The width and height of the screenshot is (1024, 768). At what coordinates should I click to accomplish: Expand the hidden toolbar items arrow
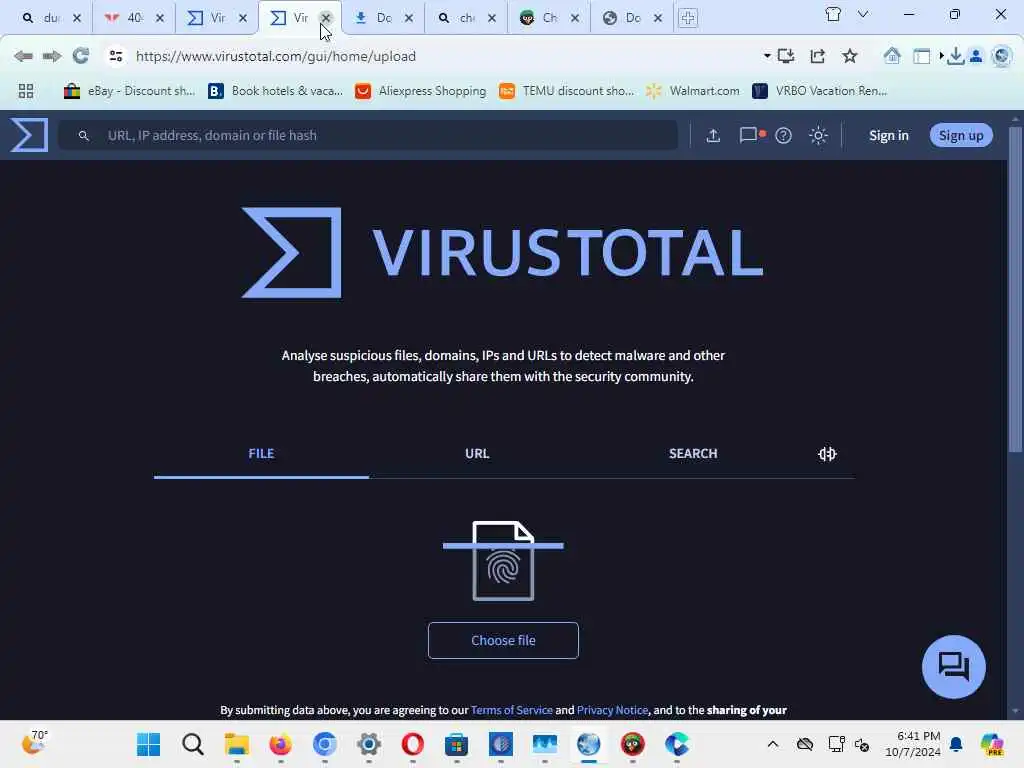942,56
